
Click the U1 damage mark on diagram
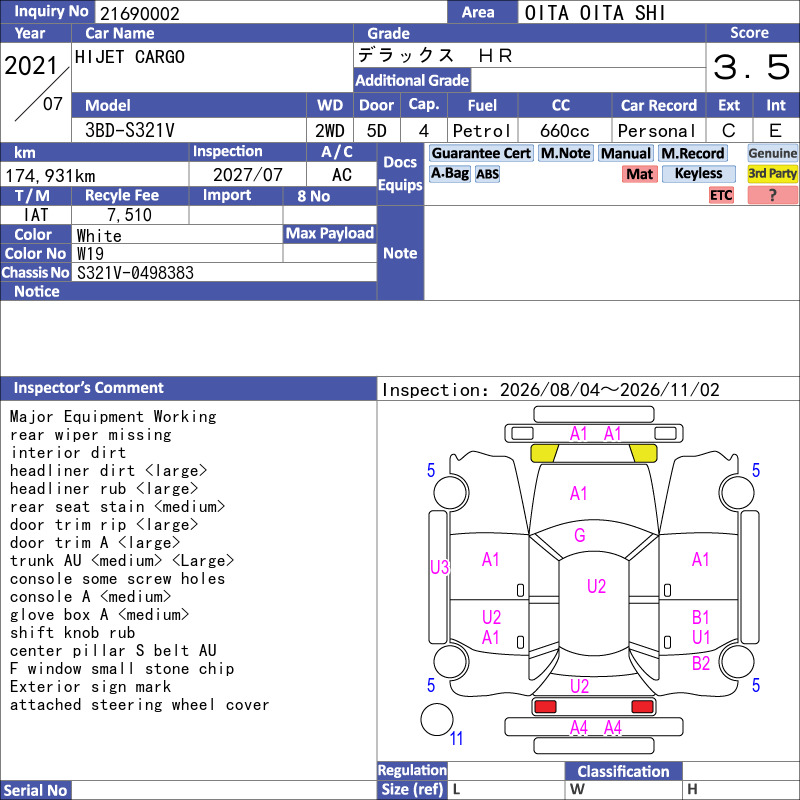(x=701, y=638)
